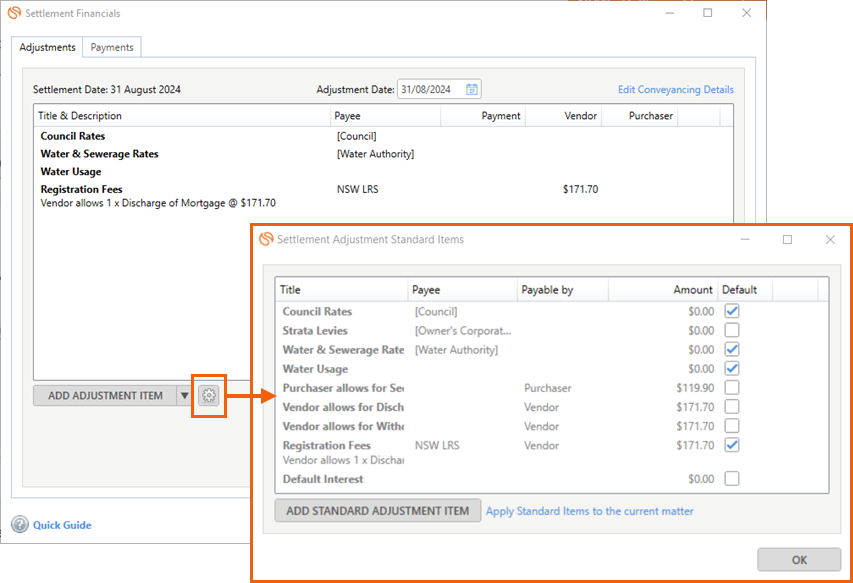Click the $171.70 Vendor amount for Registration Fees

(580, 189)
